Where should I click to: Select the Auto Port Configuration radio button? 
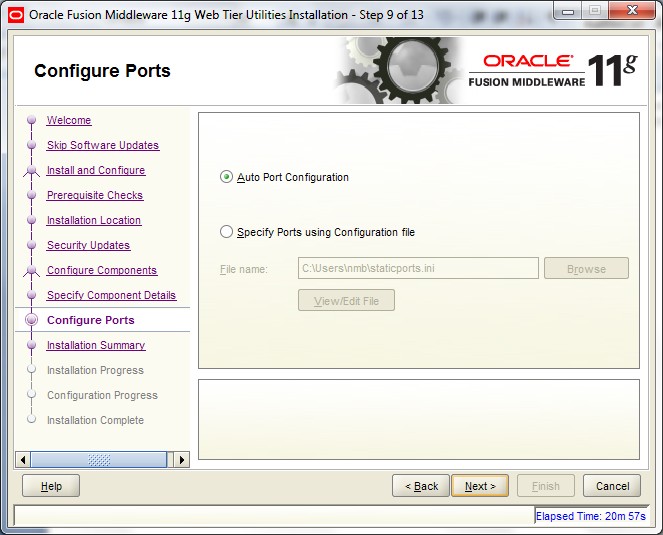(x=226, y=177)
